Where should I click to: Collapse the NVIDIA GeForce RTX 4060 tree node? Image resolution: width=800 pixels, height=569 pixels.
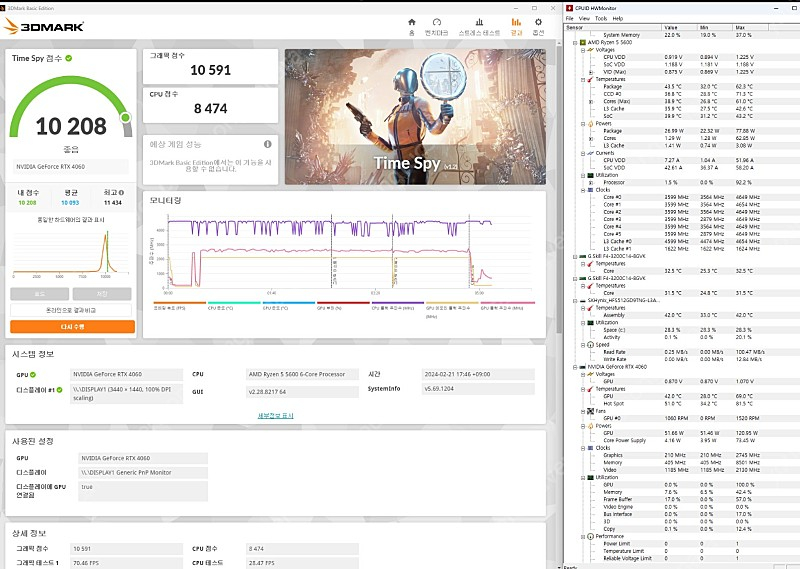[x=575, y=367]
